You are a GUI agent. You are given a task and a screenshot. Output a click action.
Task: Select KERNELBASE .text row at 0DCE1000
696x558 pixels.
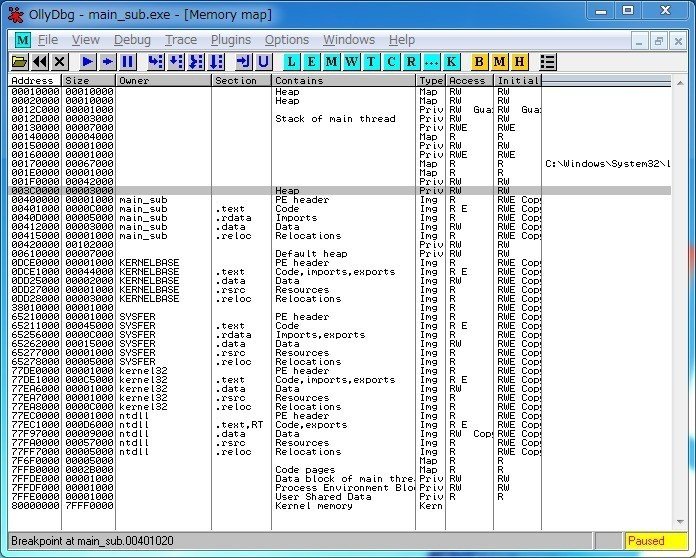coord(340,272)
